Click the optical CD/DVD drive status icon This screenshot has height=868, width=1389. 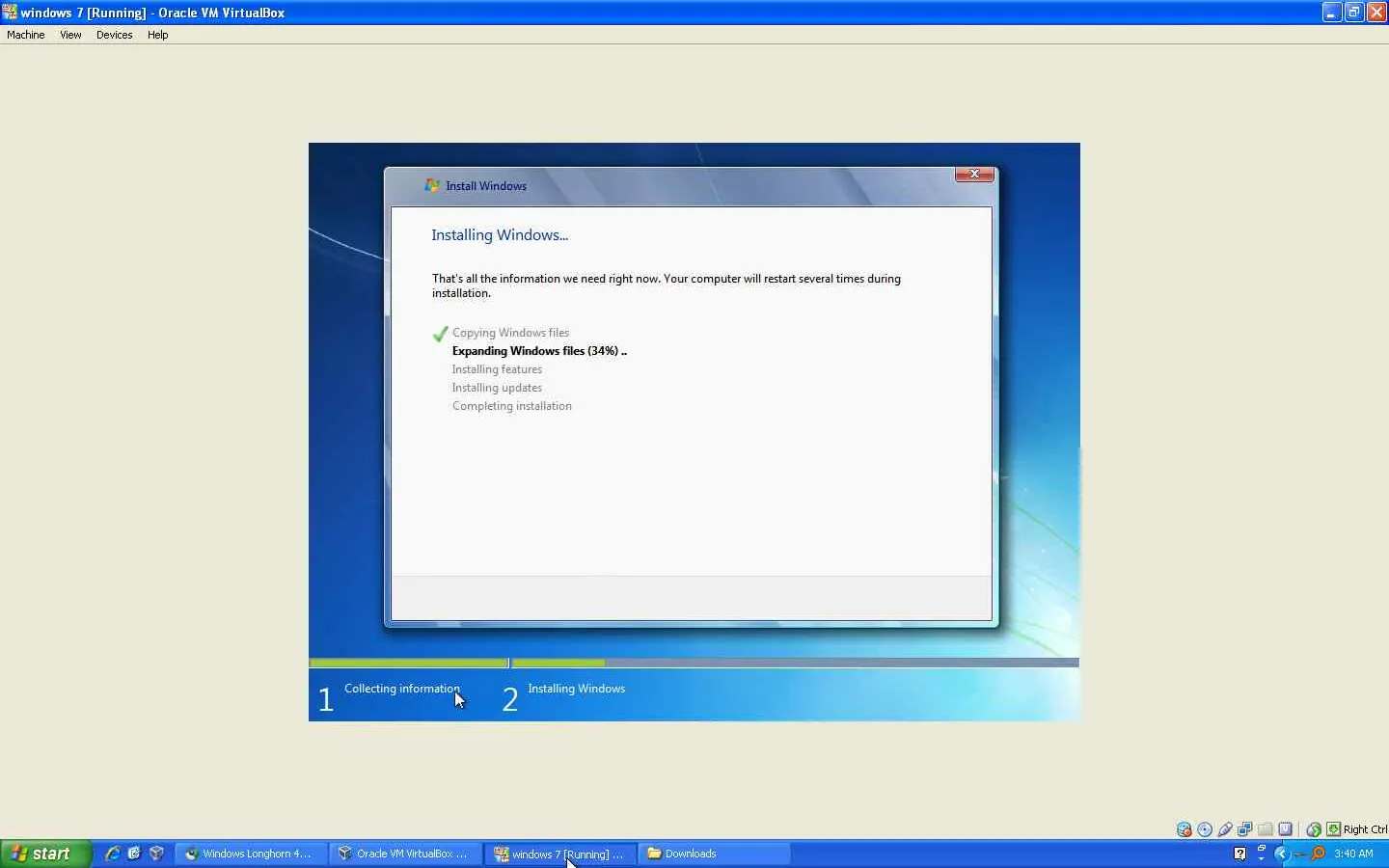coord(1205,829)
